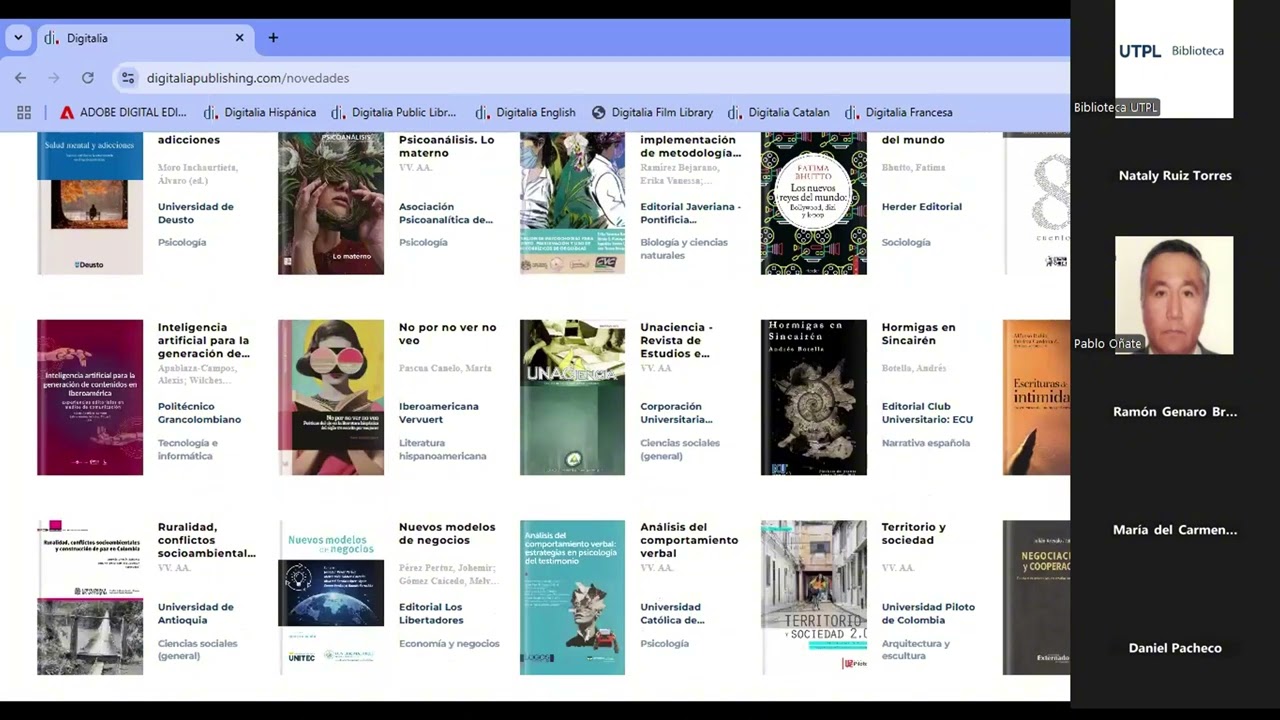Click publisher Universidad de Deusto
1280x720 pixels.
tap(195, 213)
